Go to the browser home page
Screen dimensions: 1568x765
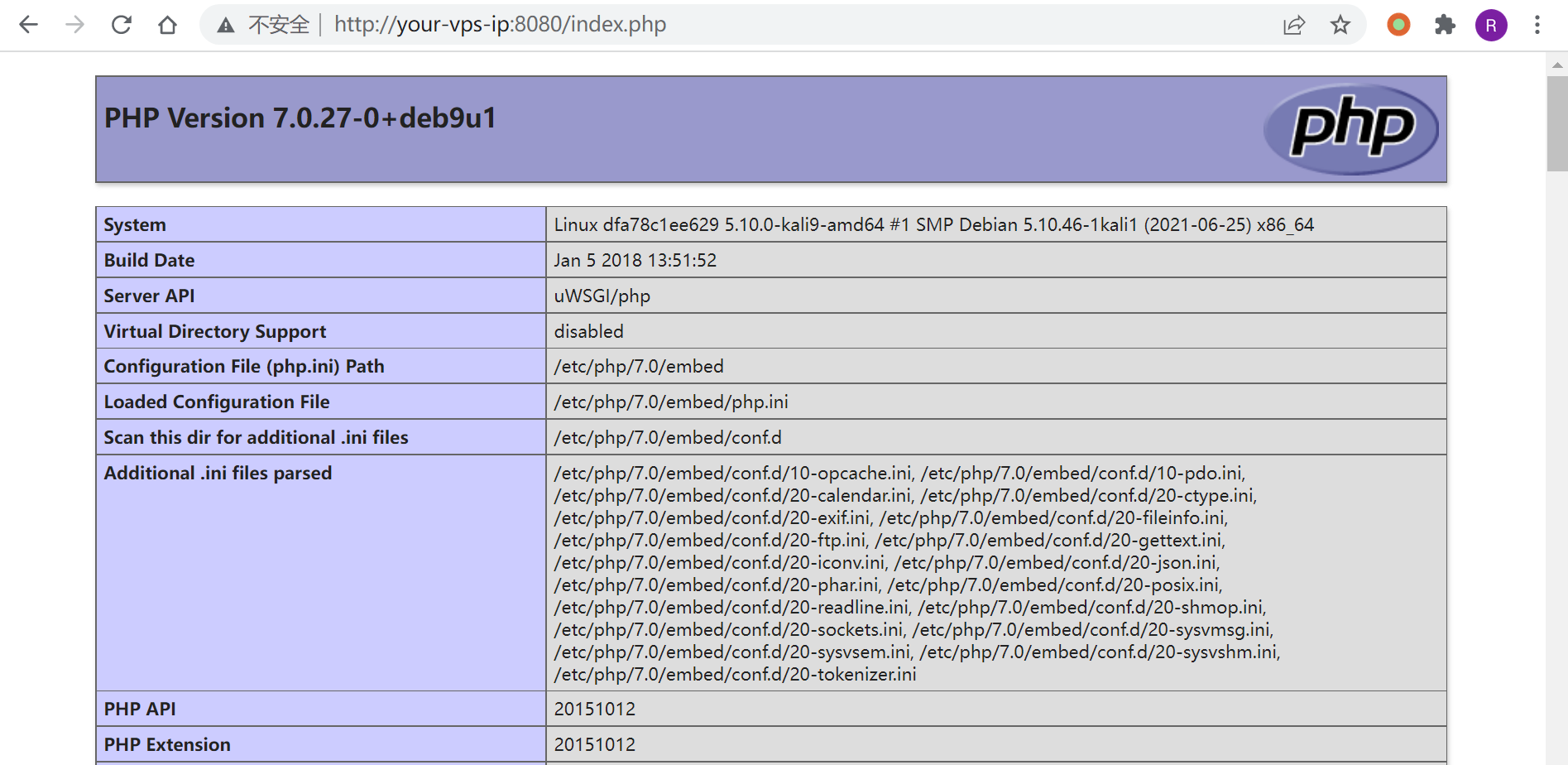coord(167,25)
